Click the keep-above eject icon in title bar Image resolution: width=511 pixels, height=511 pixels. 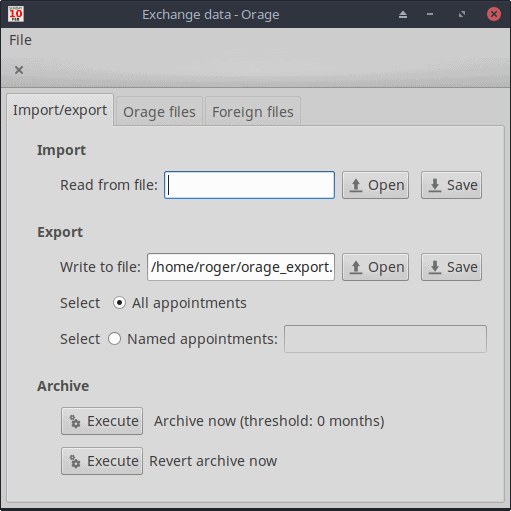(403, 14)
